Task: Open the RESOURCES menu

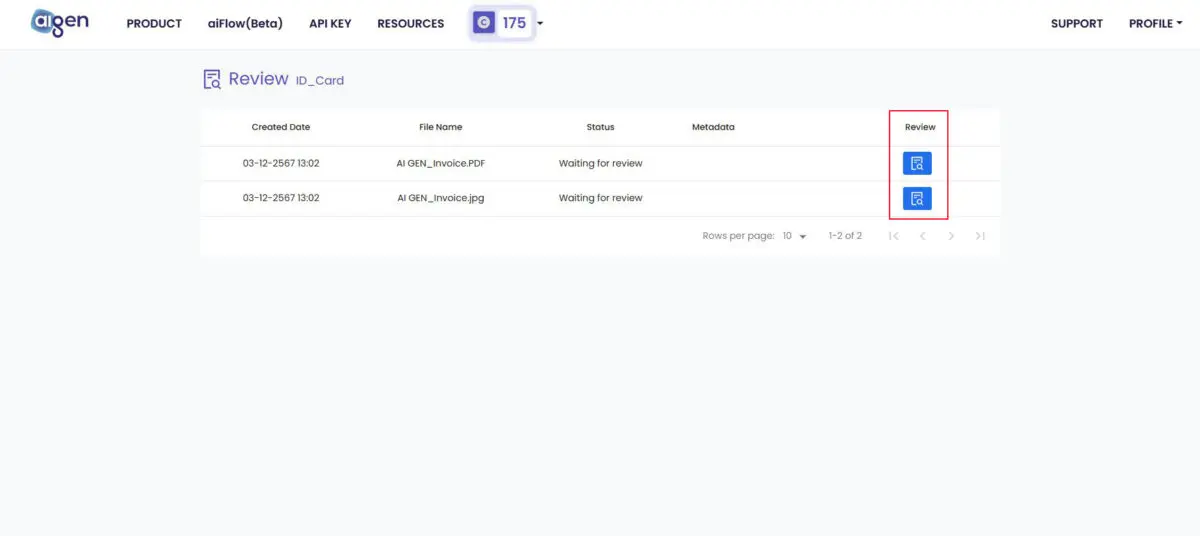Action: click(x=410, y=23)
